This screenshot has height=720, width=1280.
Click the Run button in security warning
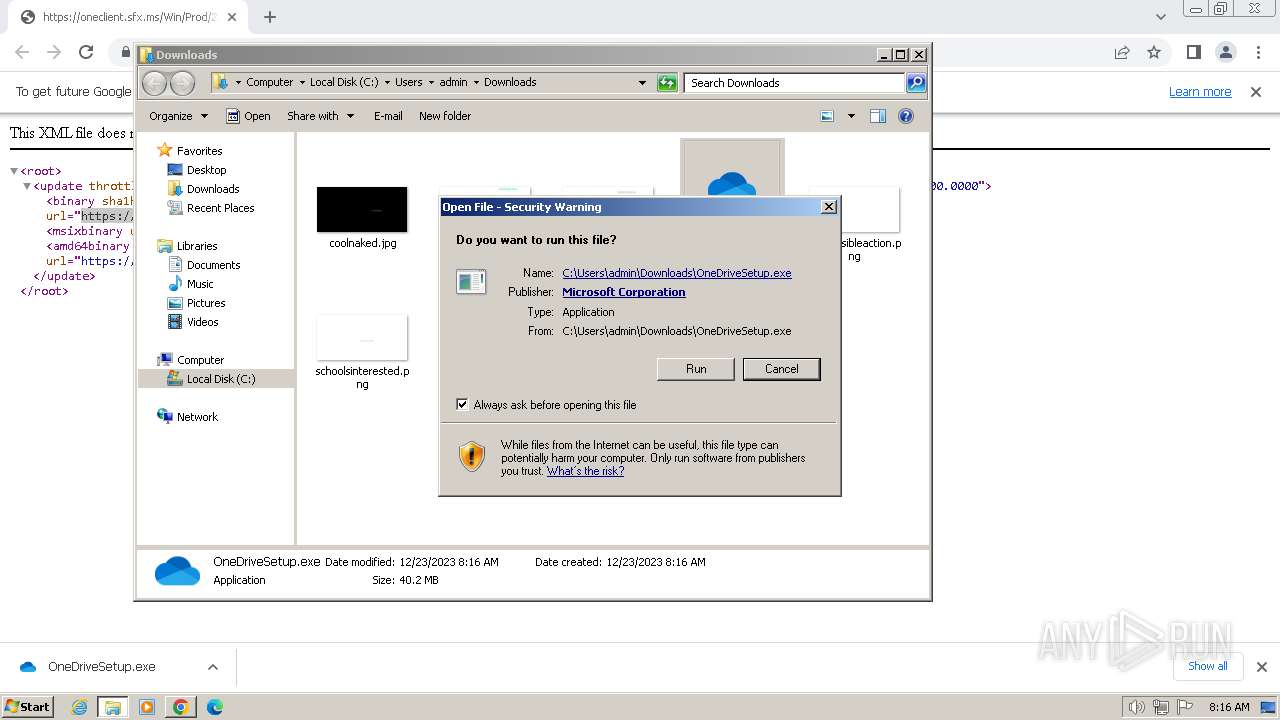click(696, 369)
